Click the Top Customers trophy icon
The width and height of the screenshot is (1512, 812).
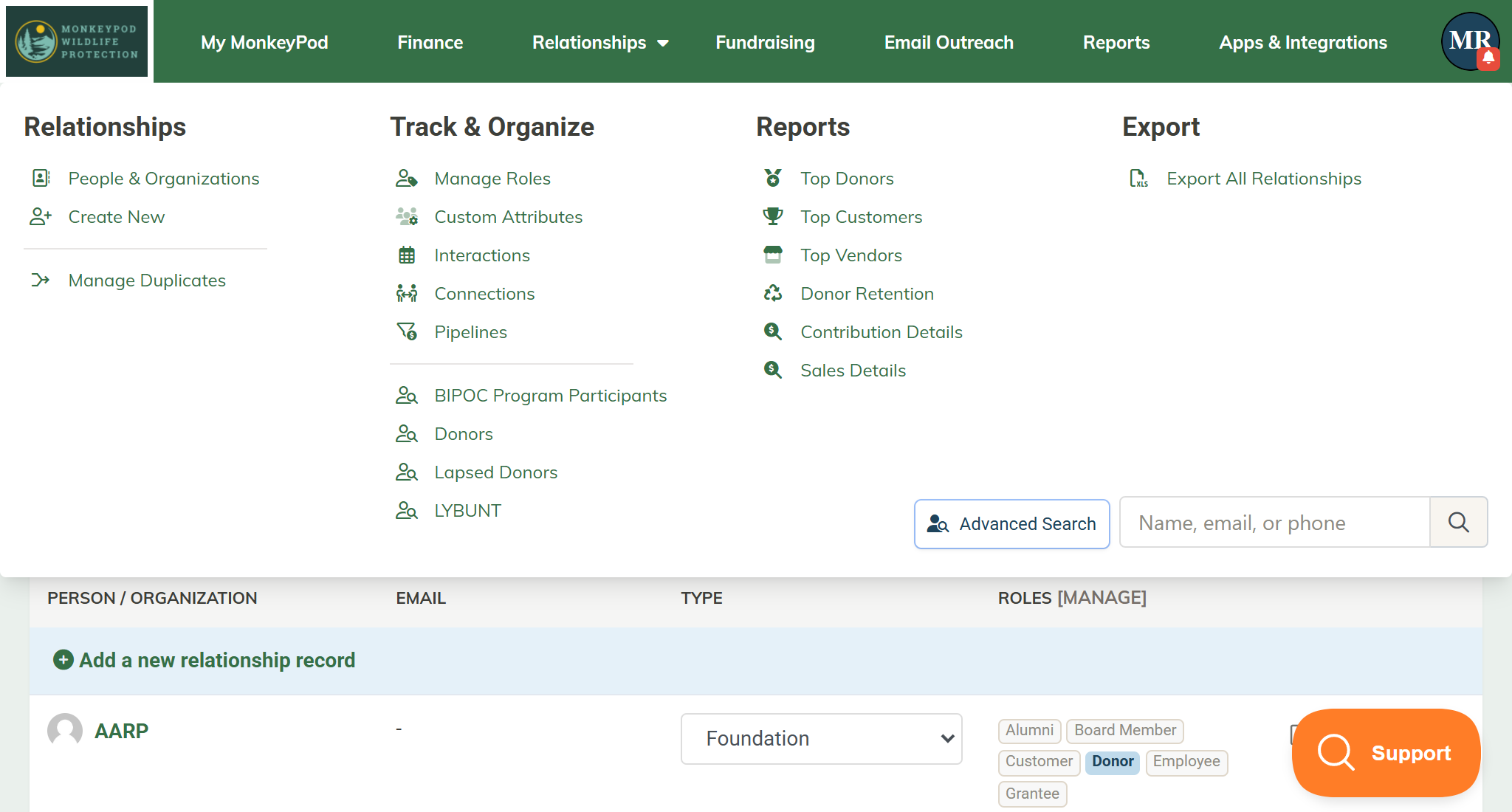[x=773, y=216]
